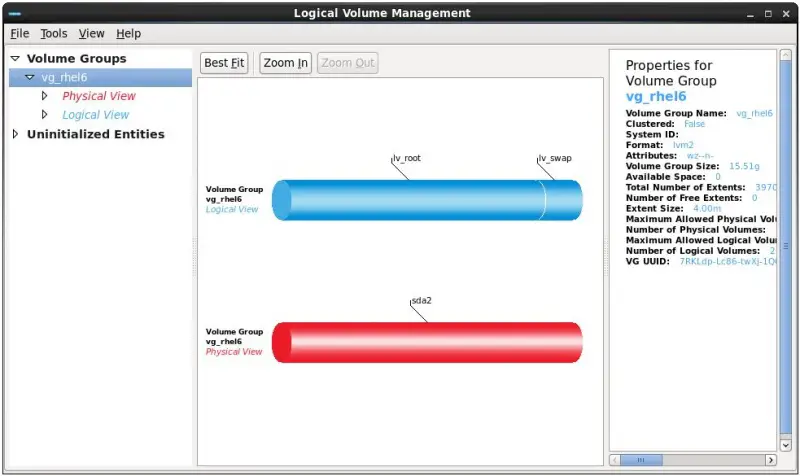The width and height of the screenshot is (800, 476).
Task: Expand the Physical View tree arrow
Action: tap(44, 97)
